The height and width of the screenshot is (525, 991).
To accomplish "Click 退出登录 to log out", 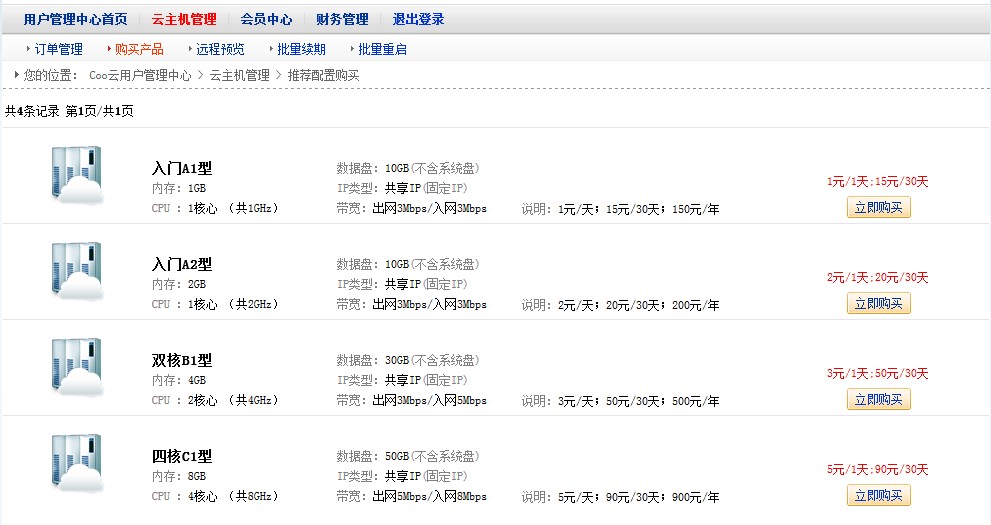I will (418, 19).
